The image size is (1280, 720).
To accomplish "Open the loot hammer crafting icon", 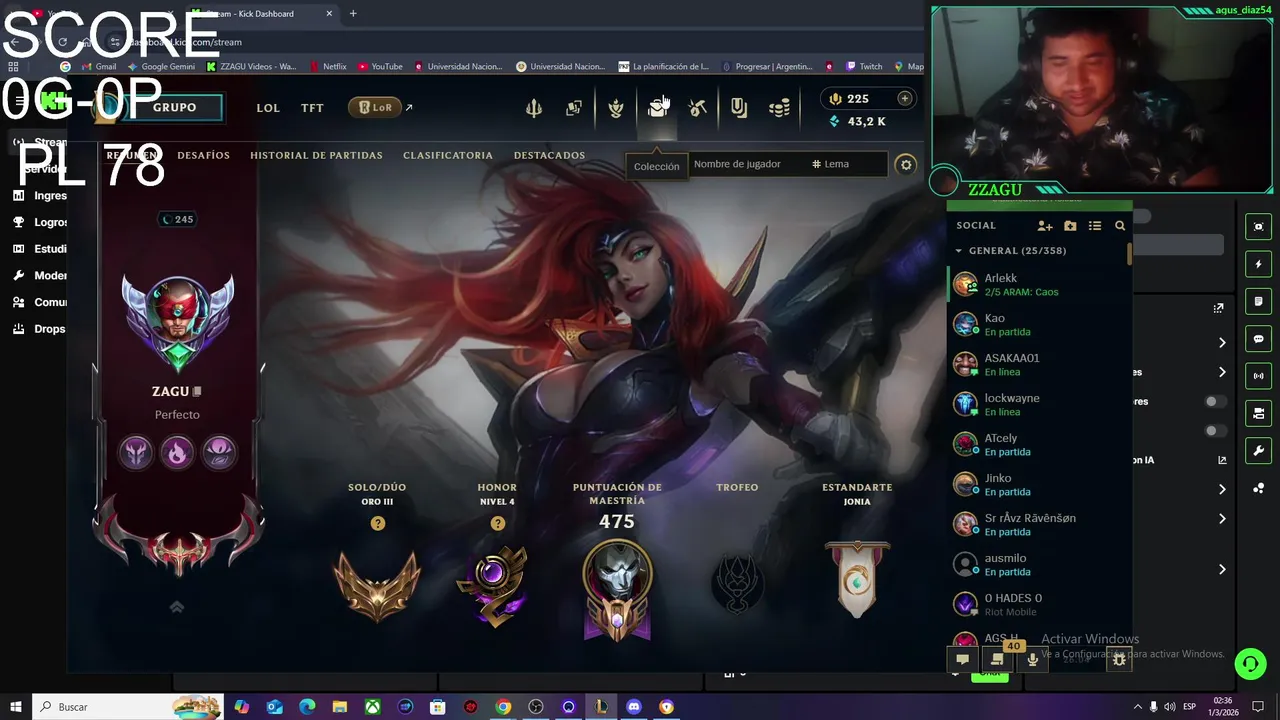I will (698, 108).
